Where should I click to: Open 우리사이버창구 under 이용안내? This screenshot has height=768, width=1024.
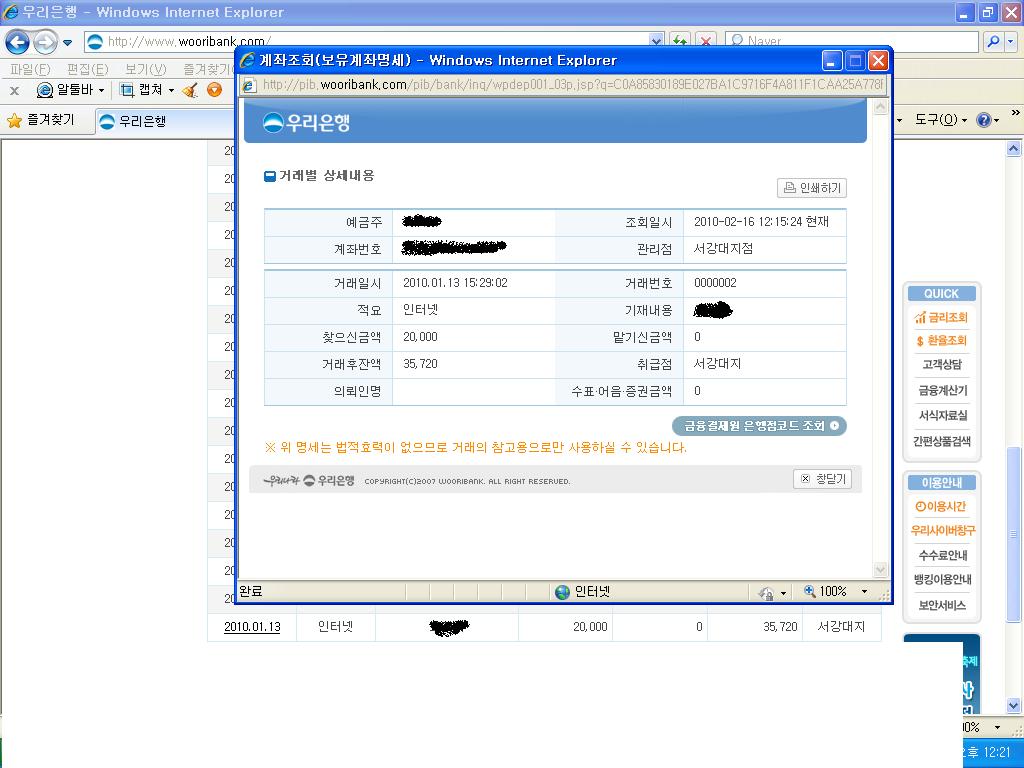coord(942,530)
